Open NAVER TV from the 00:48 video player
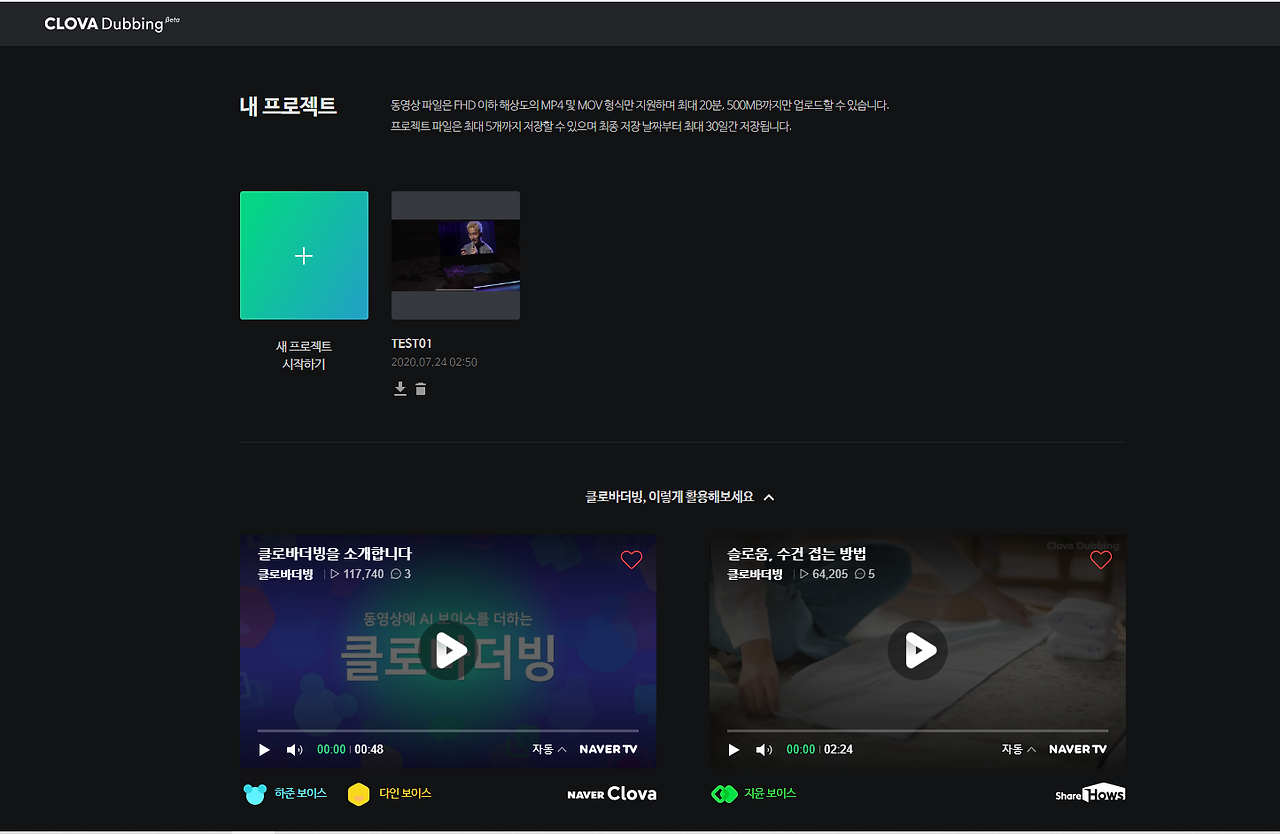 tap(608, 750)
